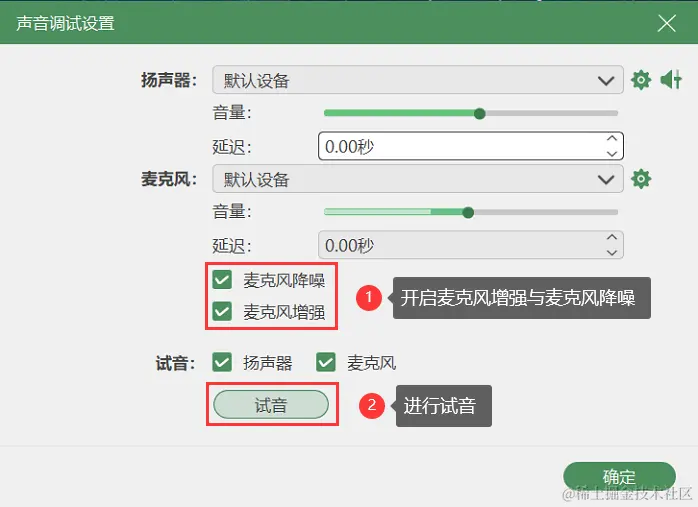Image resolution: width=698 pixels, height=507 pixels.
Task: Click the 试音 button
Action: (x=271, y=405)
